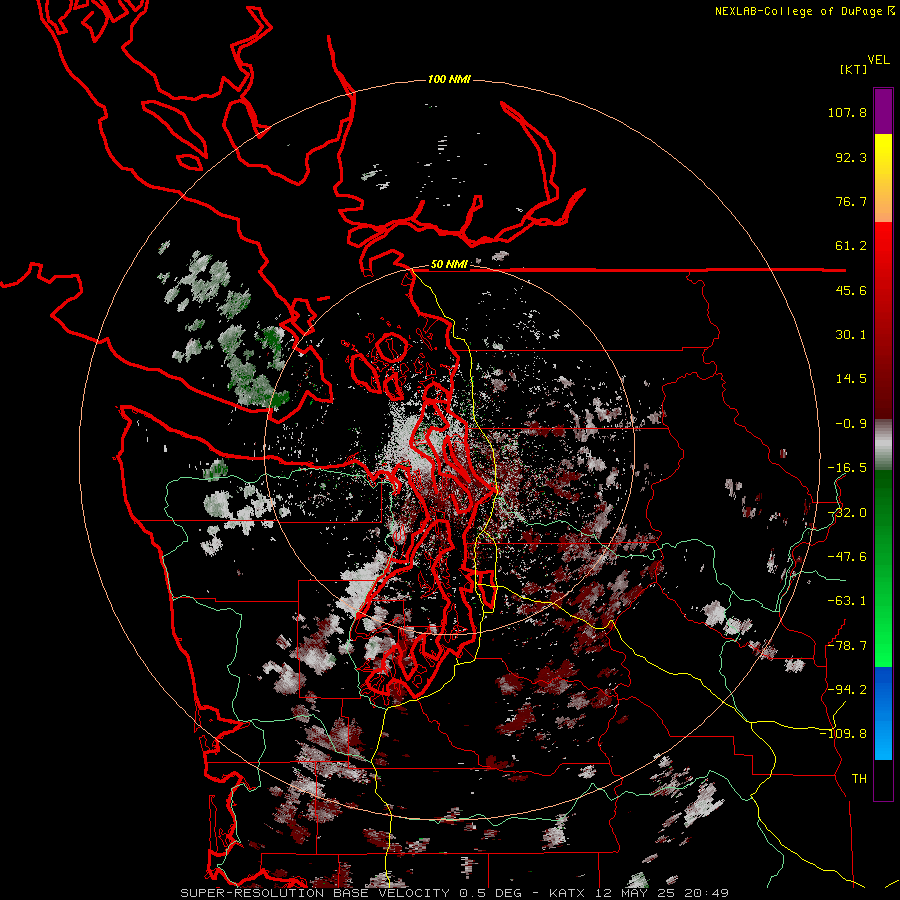
Task: Click the -47.6 legend value
Action: [847, 557]
